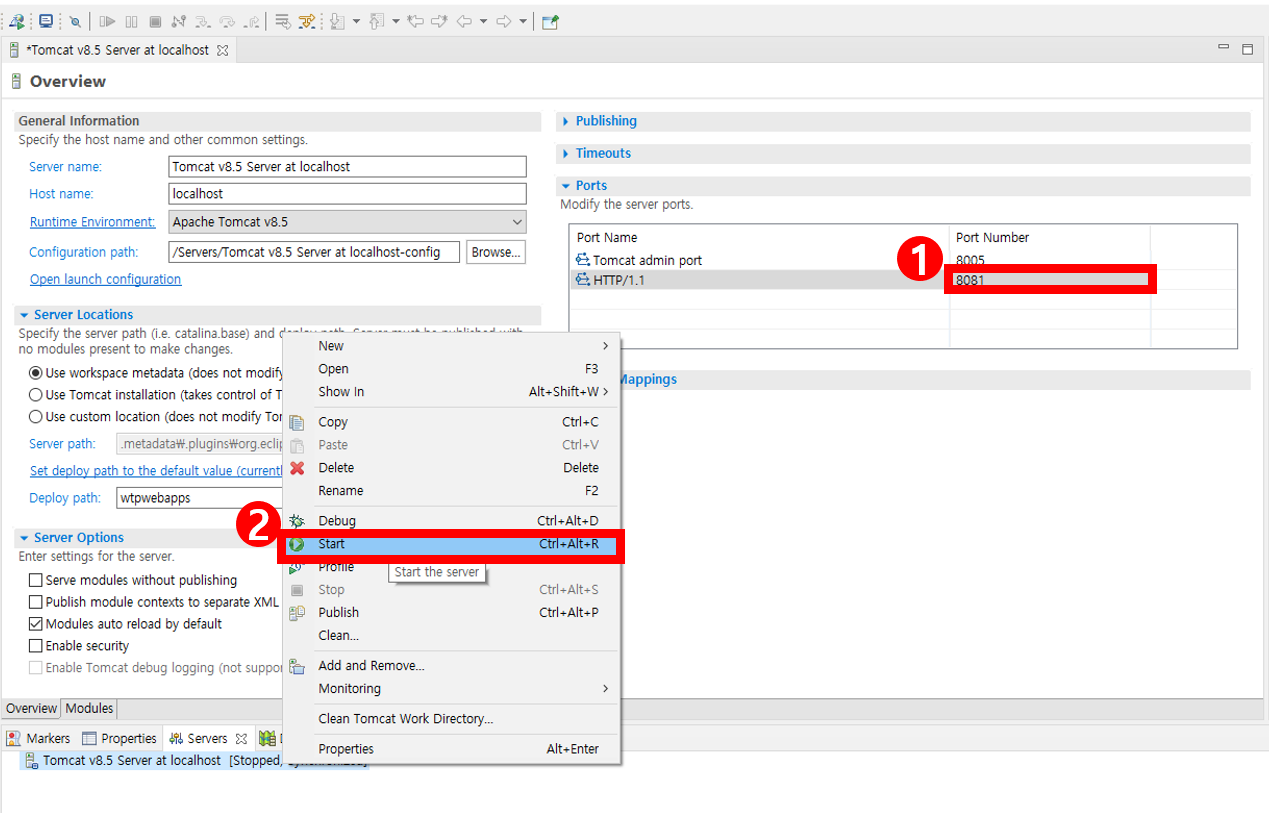Open the Monitoring submenu
The width and height of the screenshot is (1269, 813).
[x=451, y=689]
